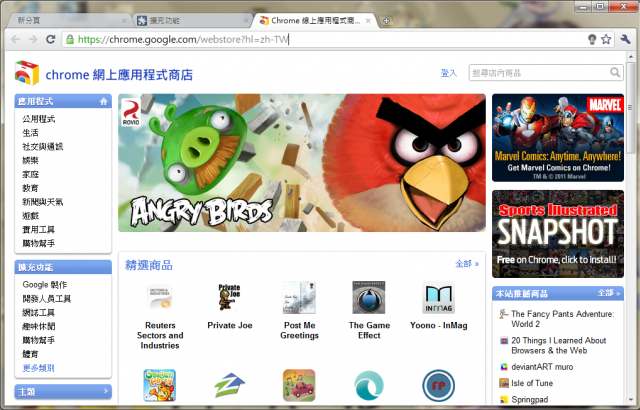
Task: Open the Springpad recommended link
Action: [529, 399]
